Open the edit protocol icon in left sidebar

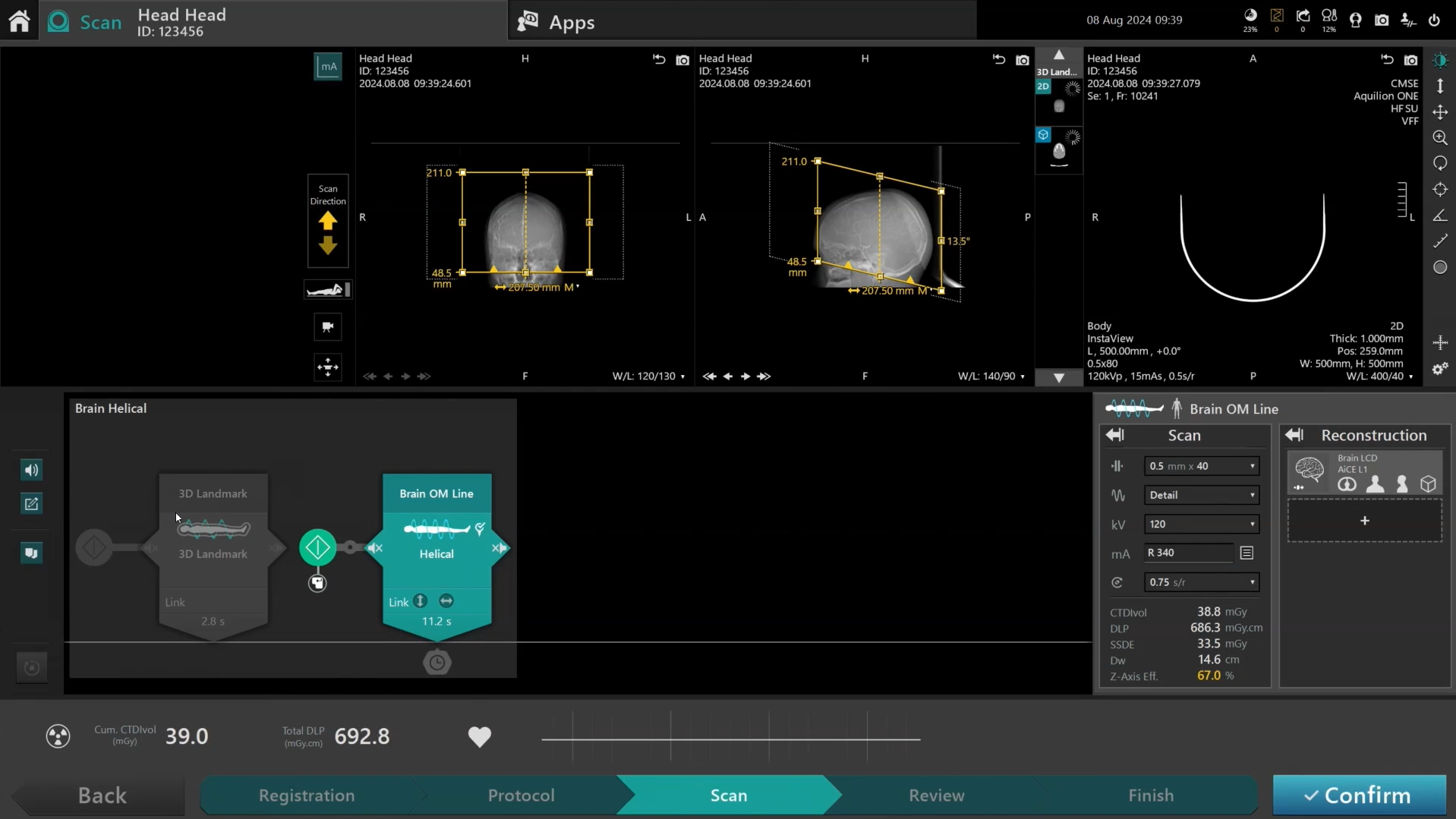(31, 504)
